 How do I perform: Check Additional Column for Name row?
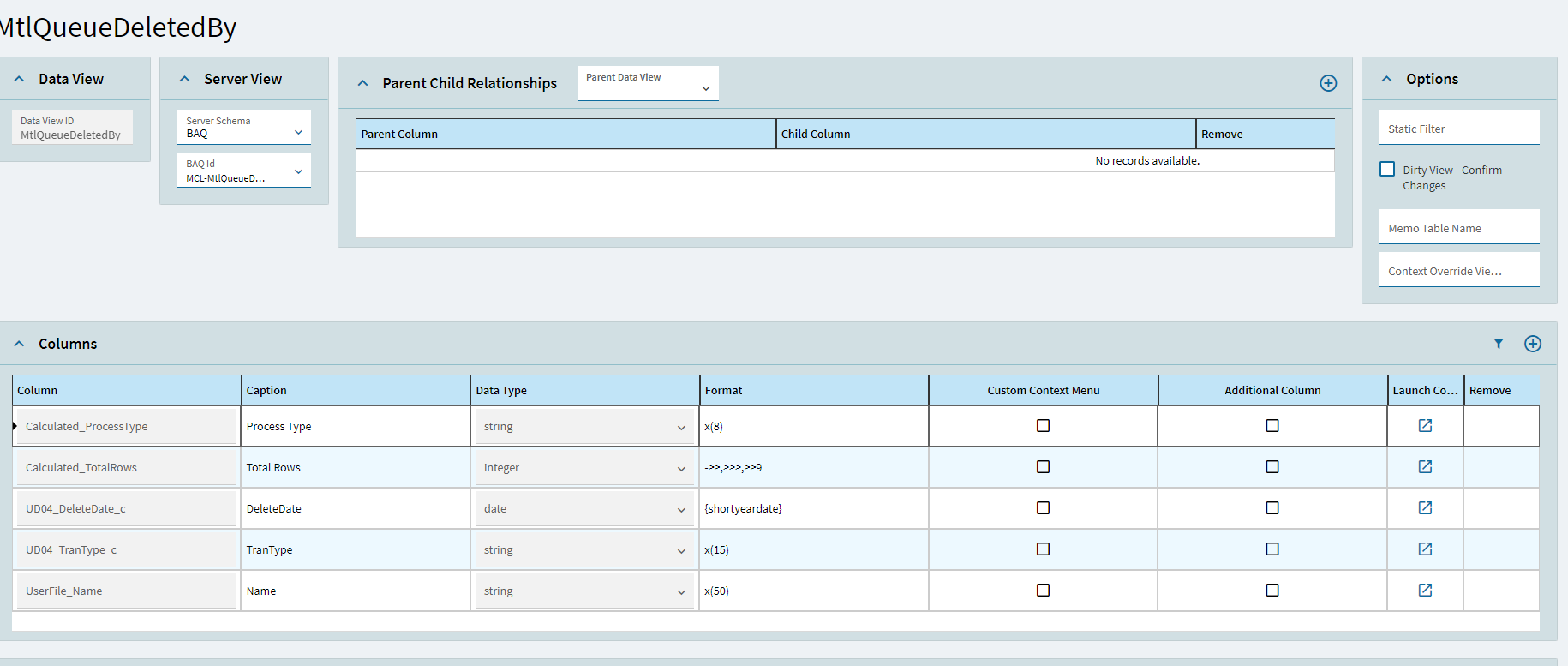pyautogui.click(x=1272, y=591)
